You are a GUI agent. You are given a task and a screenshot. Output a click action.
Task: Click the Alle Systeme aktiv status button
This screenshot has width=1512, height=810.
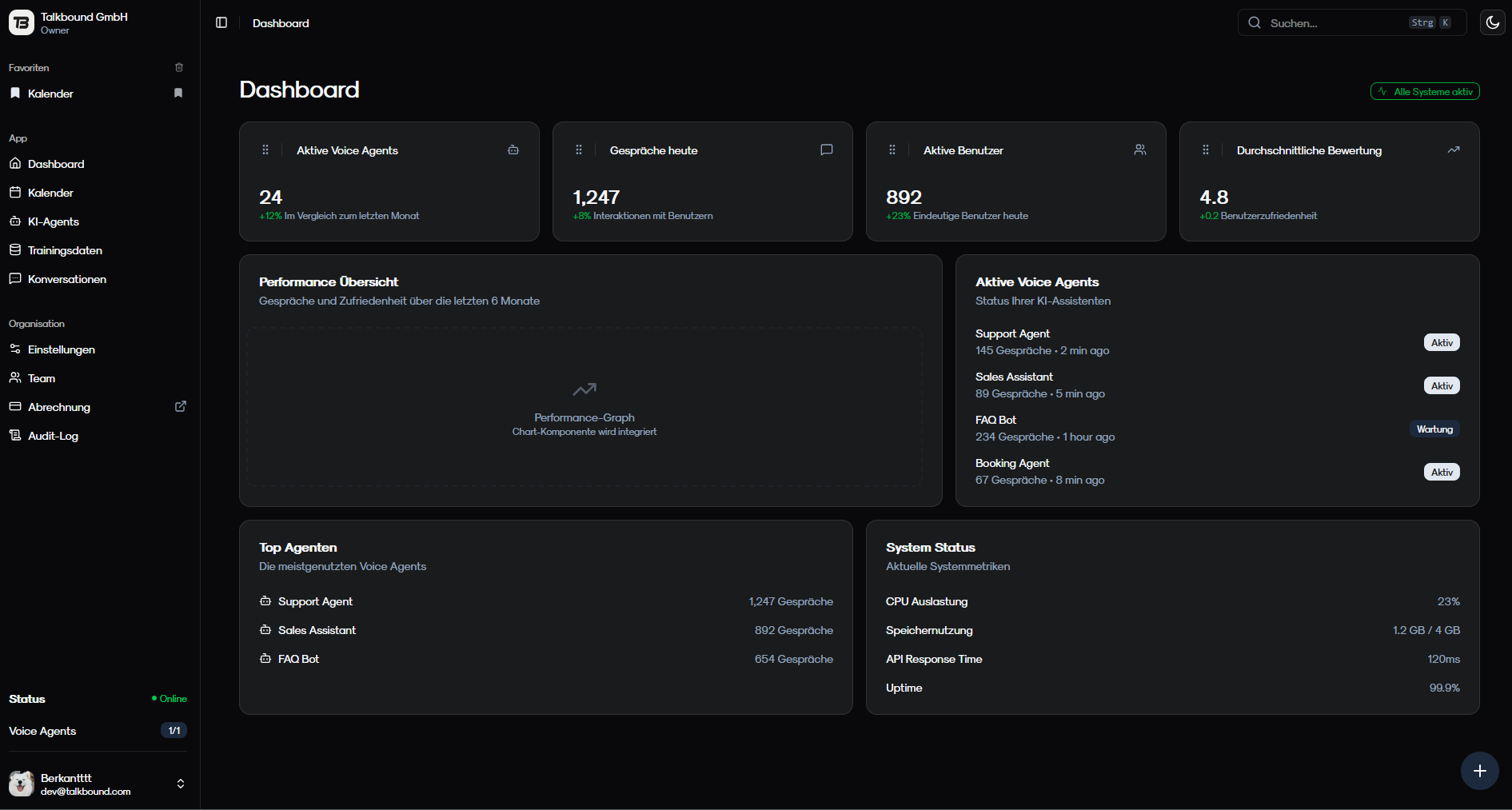(1425, 91)
